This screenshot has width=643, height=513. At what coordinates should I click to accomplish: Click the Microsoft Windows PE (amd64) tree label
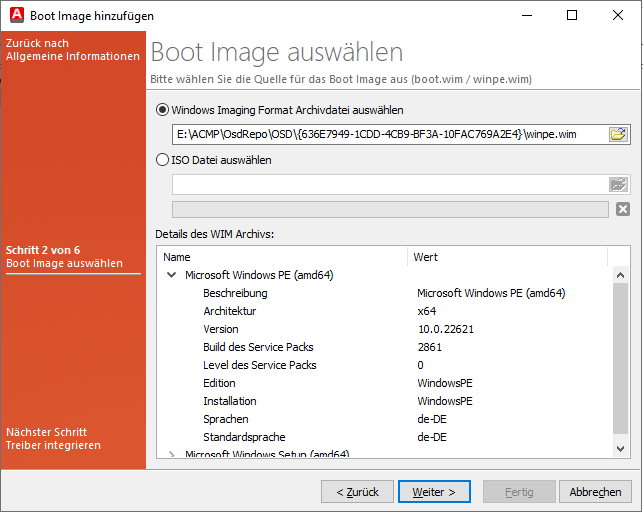tap(259, 275)
